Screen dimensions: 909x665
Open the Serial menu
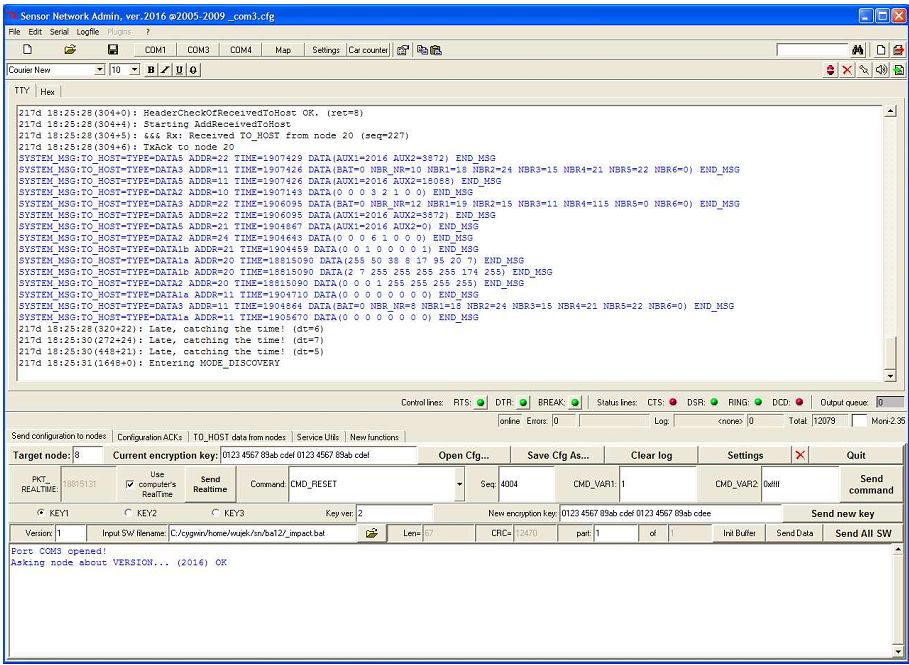pos(59,32)
